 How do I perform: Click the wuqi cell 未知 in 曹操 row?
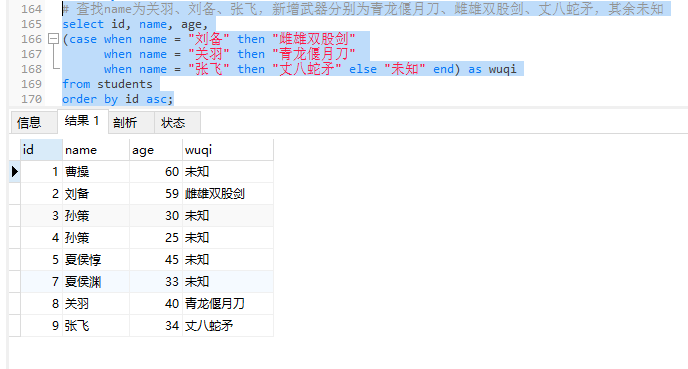(x=228, y=172)
